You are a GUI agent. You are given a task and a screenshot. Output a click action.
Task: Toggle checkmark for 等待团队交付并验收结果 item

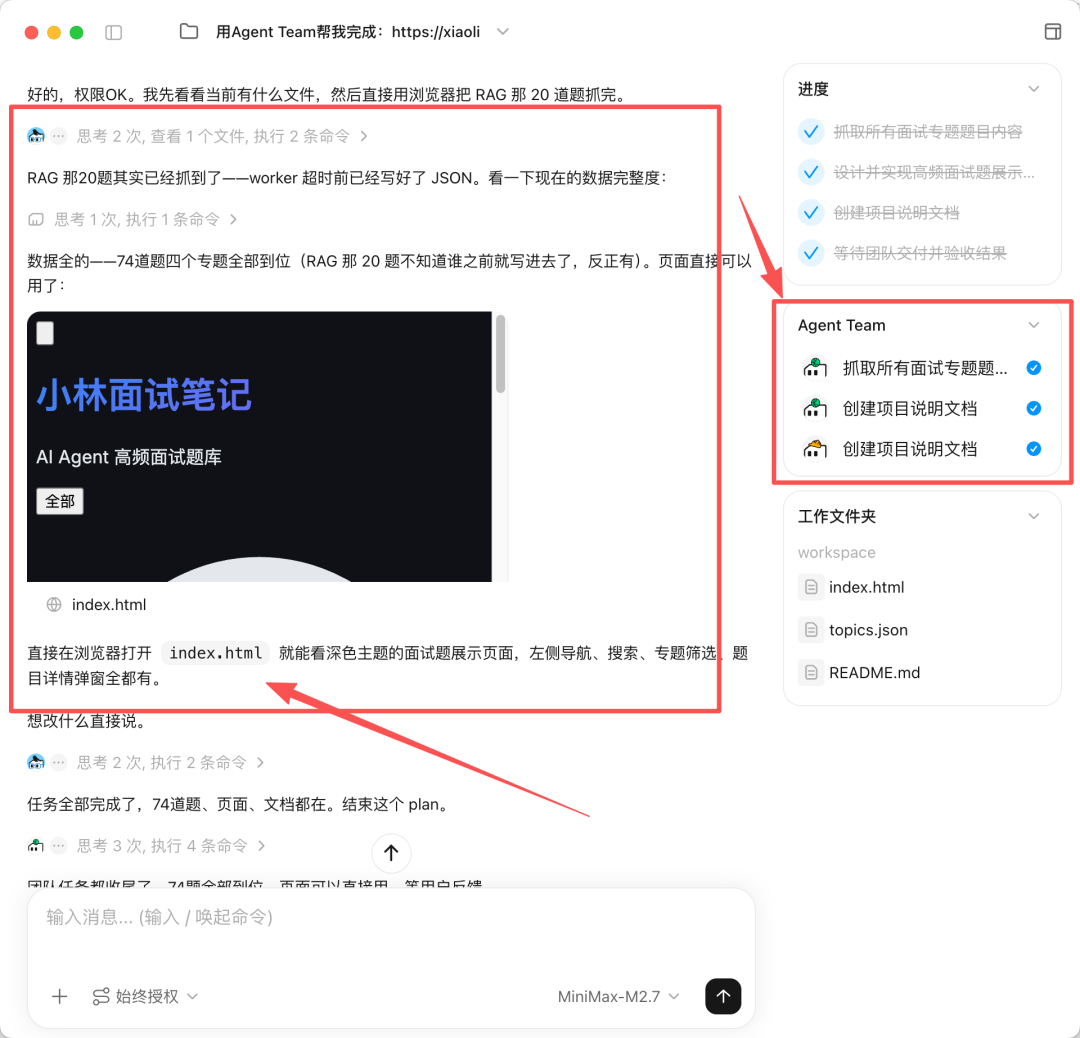811,253
